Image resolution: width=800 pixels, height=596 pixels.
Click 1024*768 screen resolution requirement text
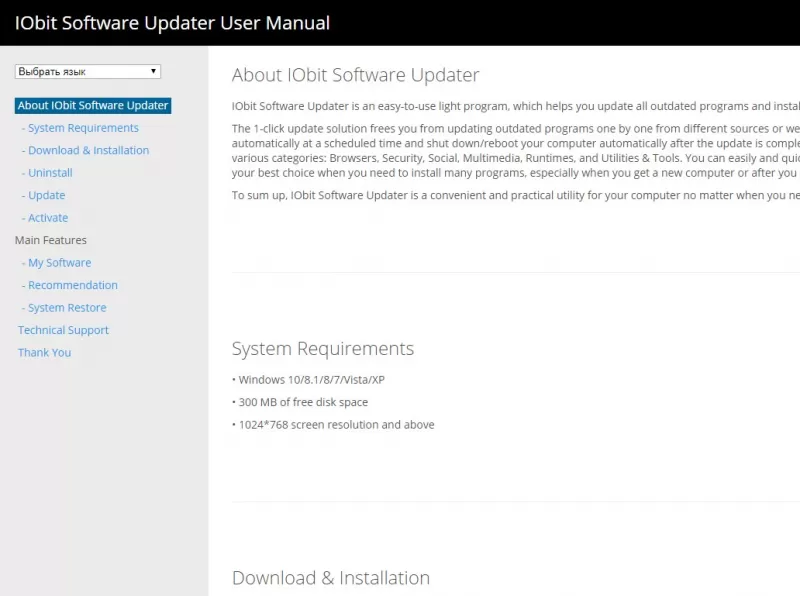(336, 425)
